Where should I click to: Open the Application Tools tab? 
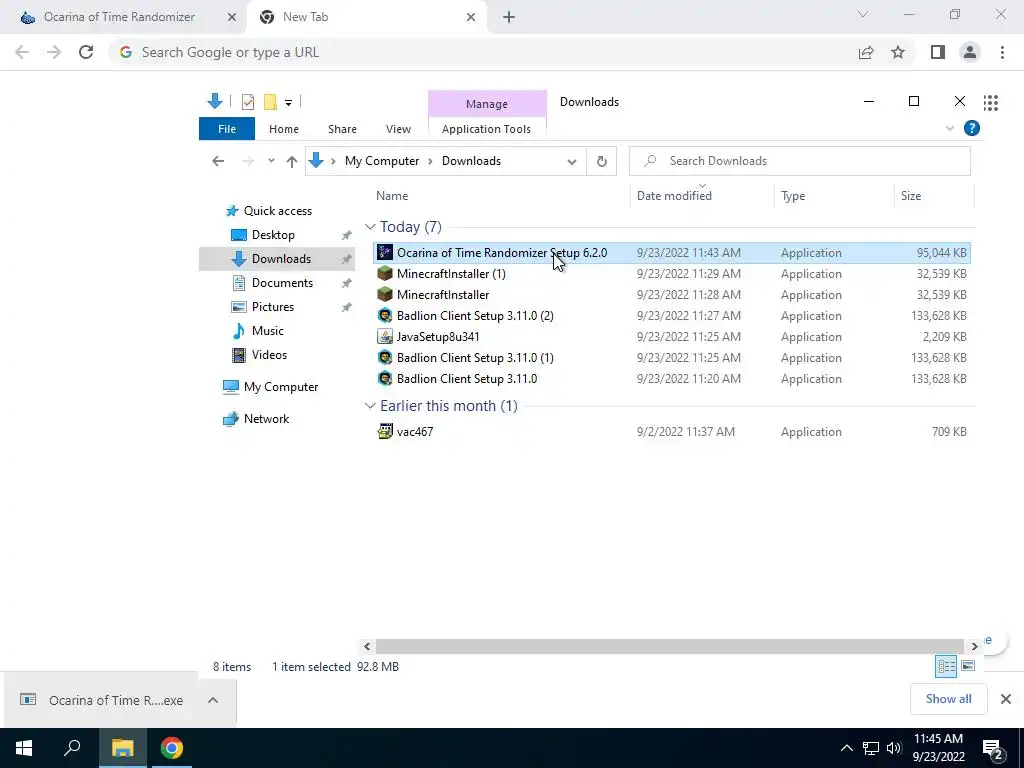point(487,129)
